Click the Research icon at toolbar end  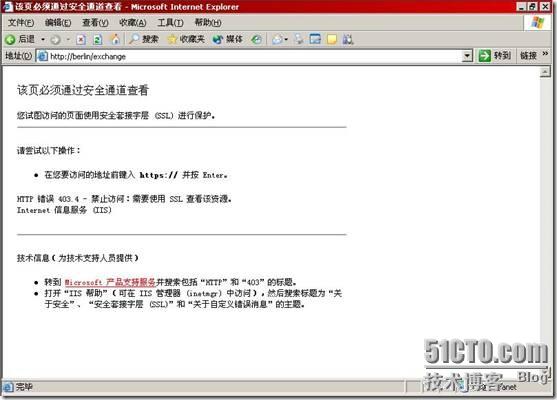pyautogui.click(x=348, y=39)
